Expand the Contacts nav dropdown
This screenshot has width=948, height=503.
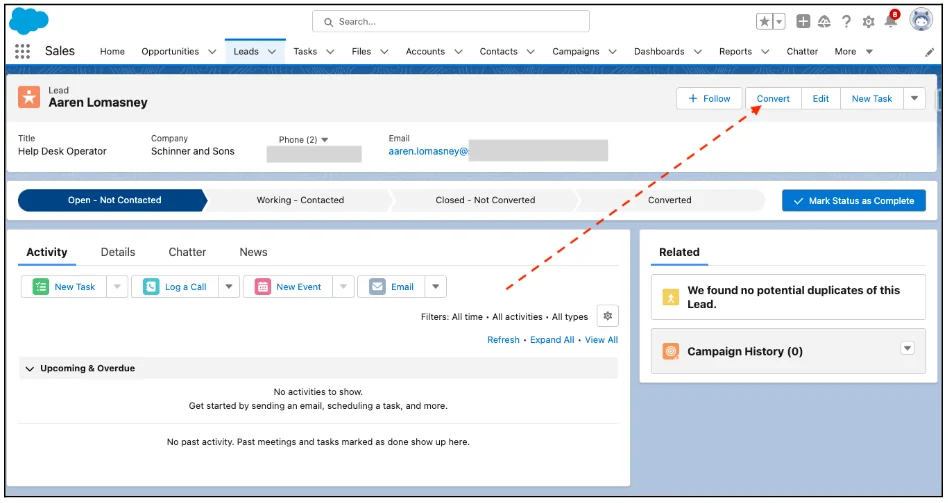tap(530, 52)
